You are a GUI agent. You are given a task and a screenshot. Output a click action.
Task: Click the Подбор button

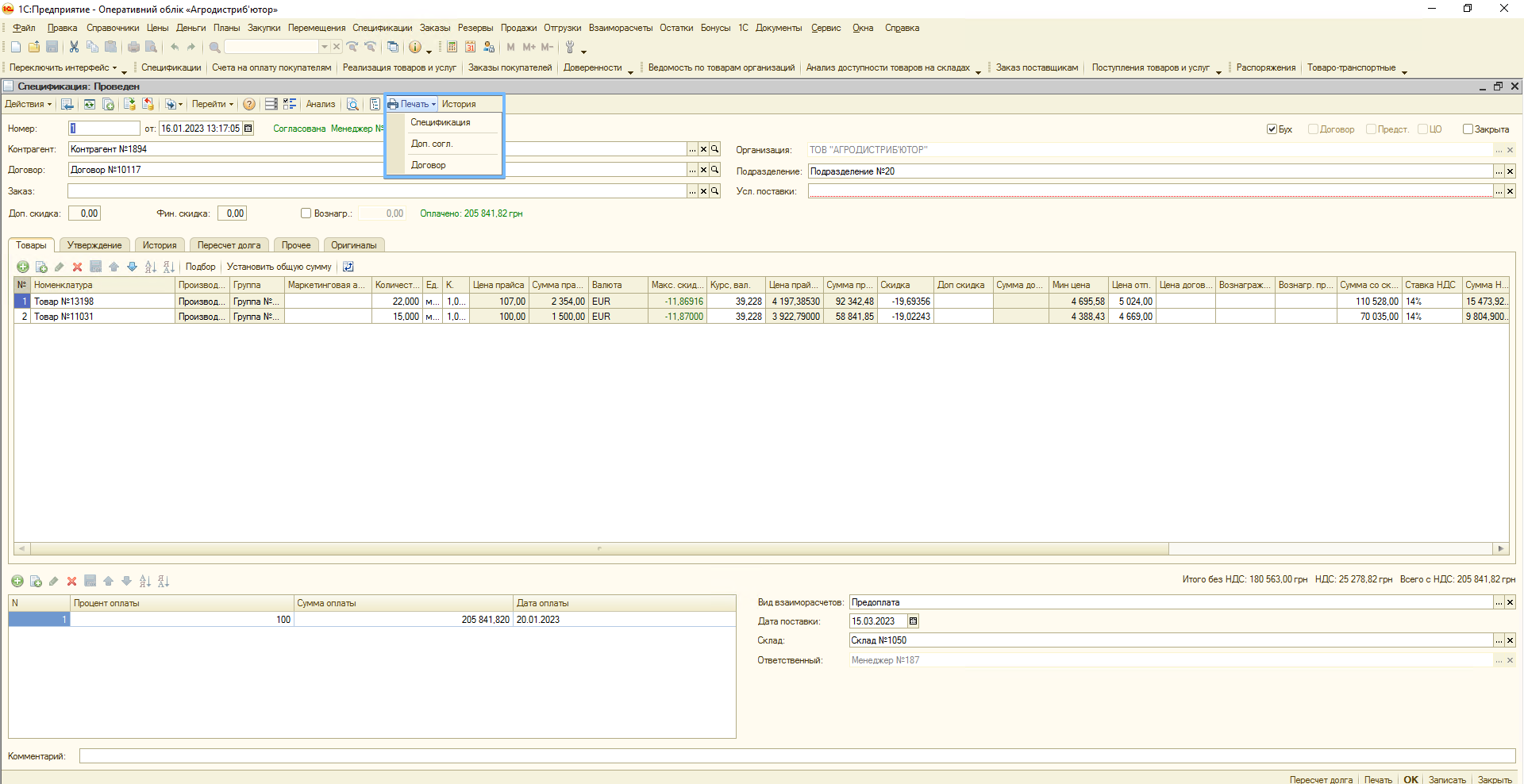point(200,267)
